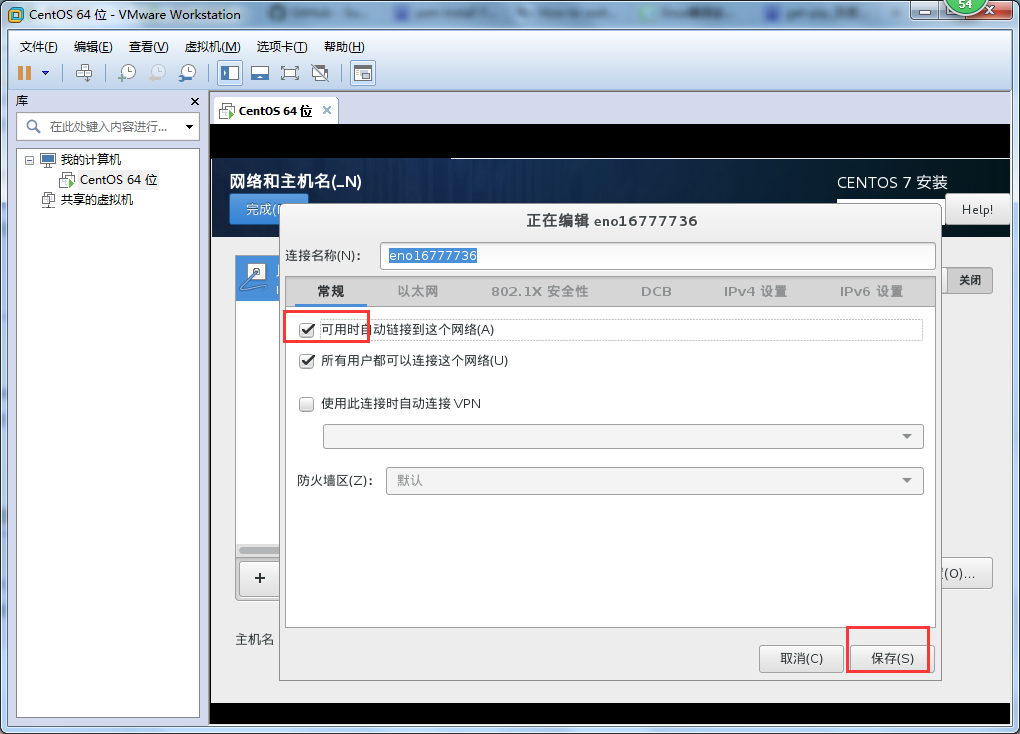Select 我的计算机 in the library tree

click(90, 160)
